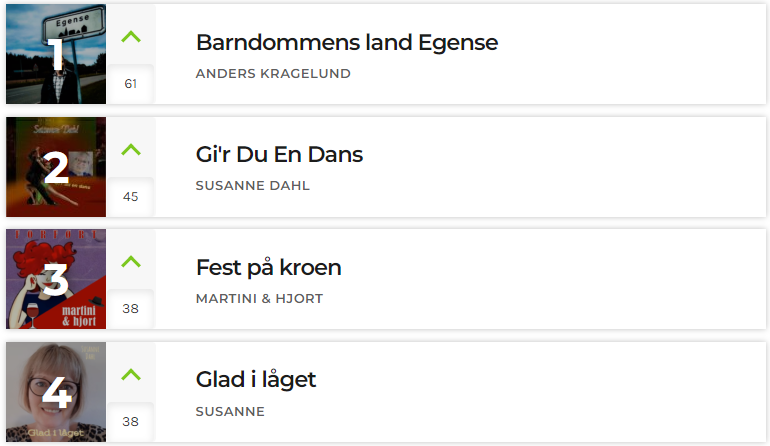Open Susanne Dahl dancers album cover

[56, 167]
